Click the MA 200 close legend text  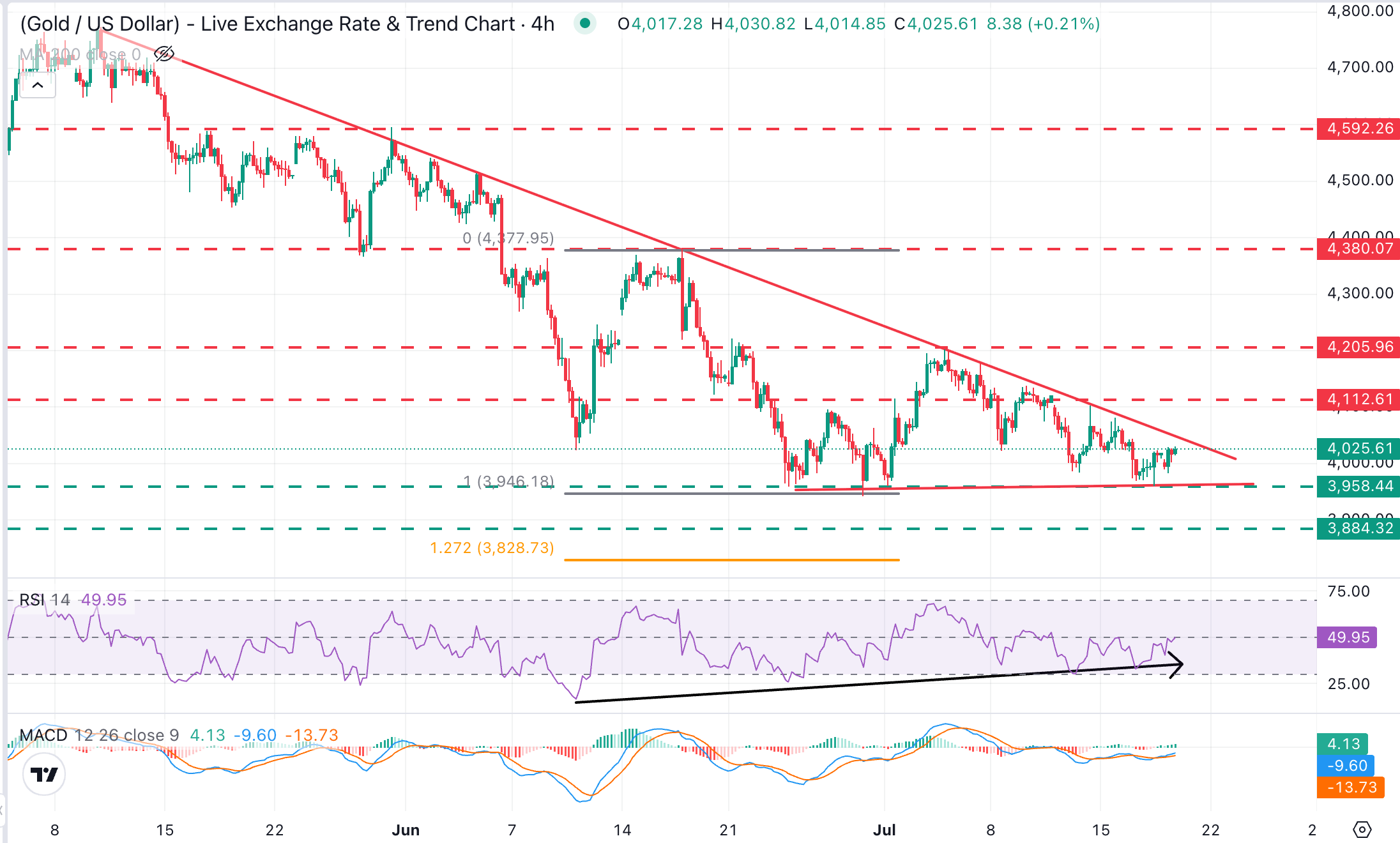[x=80, y=54]
